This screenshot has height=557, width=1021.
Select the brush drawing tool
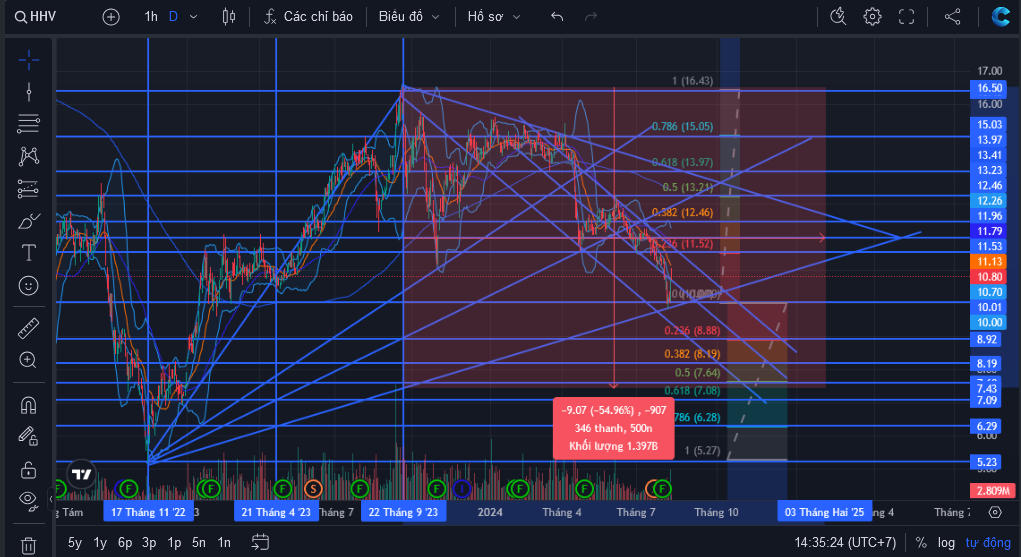29,221
